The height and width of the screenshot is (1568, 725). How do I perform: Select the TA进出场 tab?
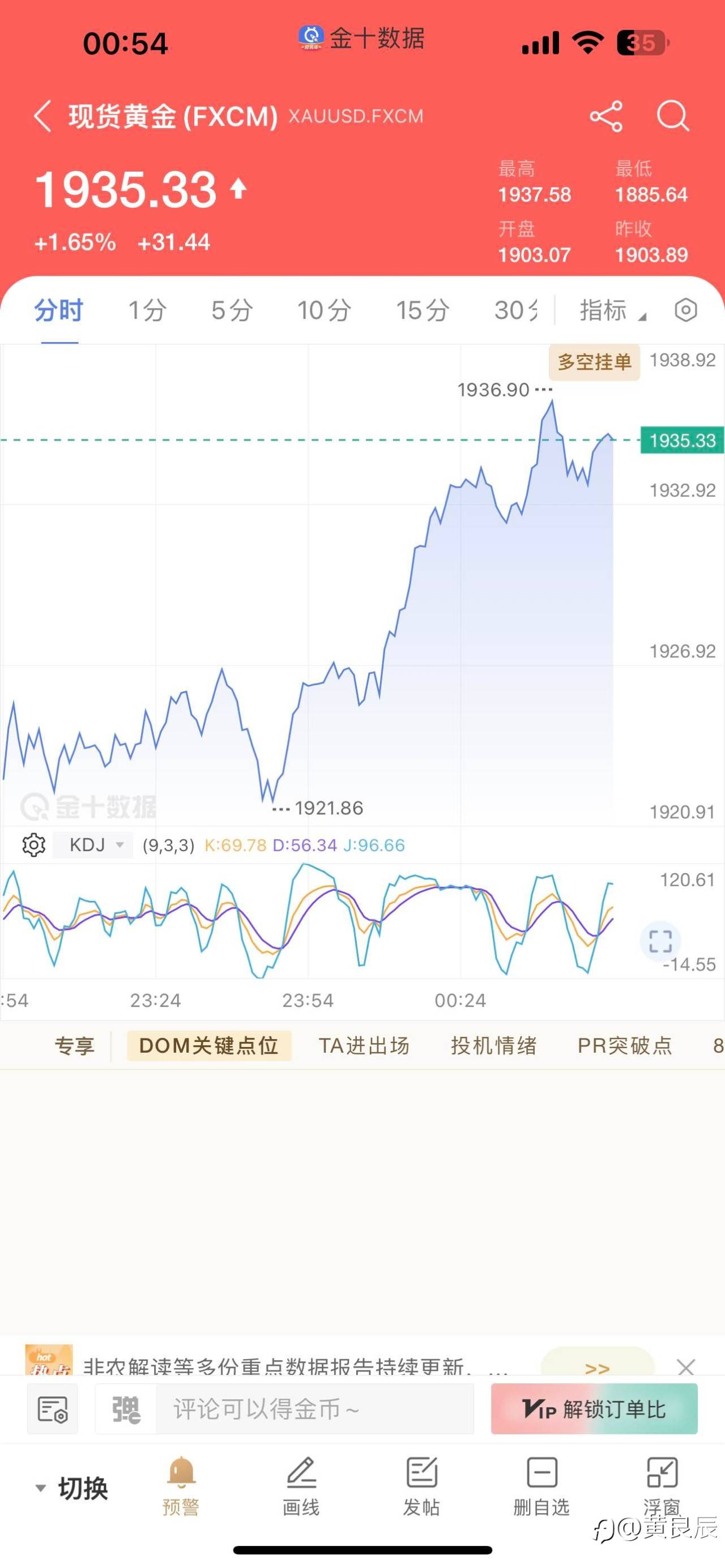click(x=364, y=1045)
